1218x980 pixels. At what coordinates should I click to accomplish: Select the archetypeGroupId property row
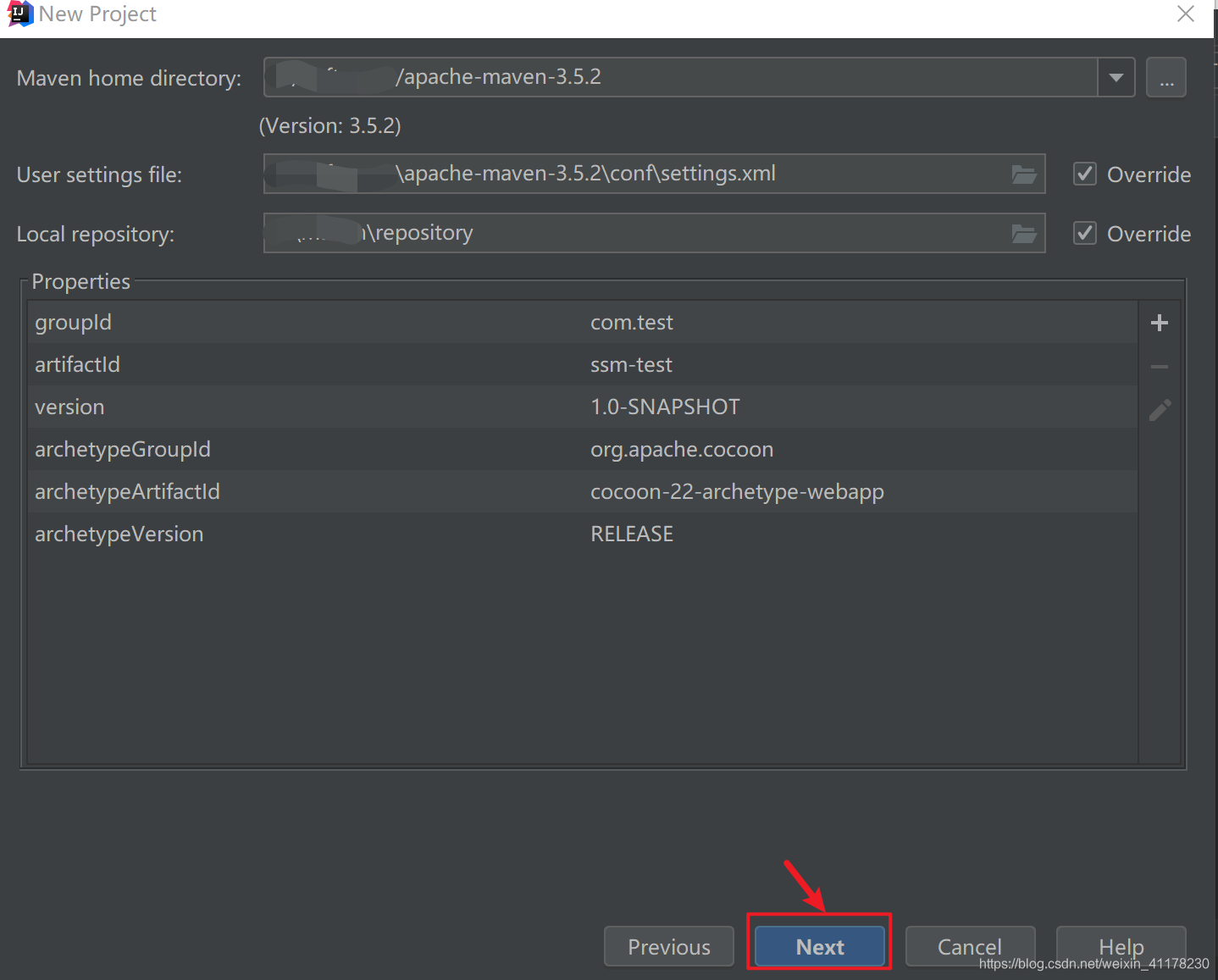point(582,449)
